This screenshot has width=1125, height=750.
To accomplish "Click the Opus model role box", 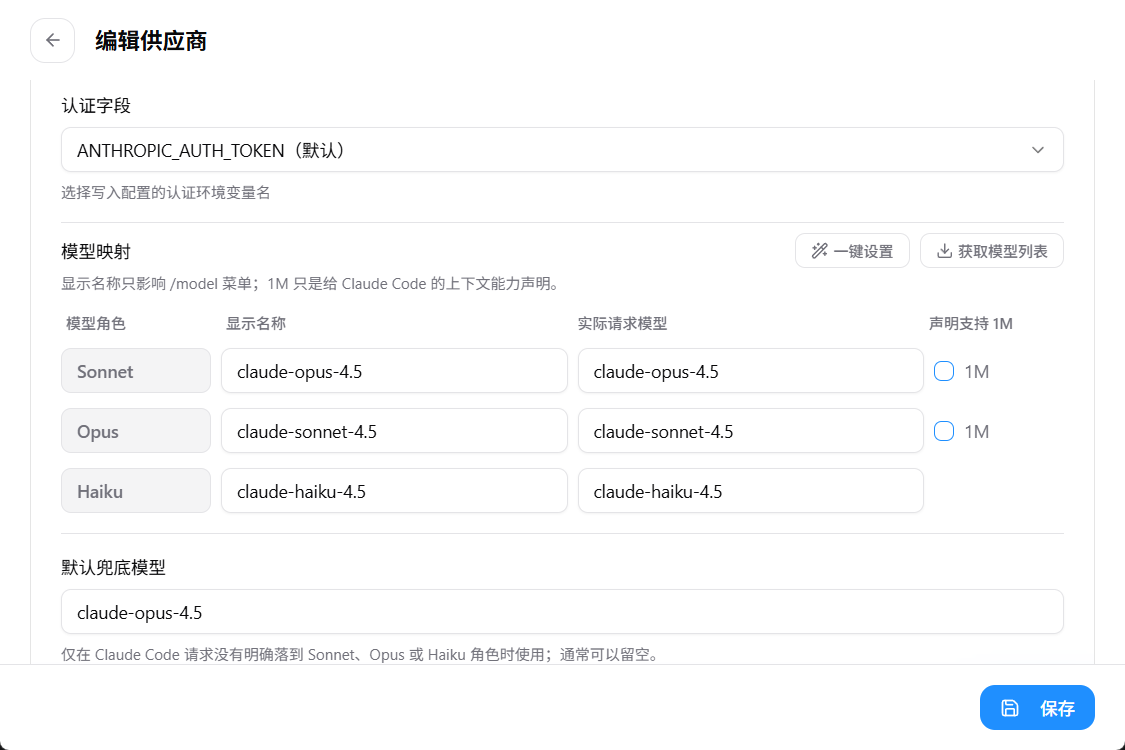I will (x=136, y=431).
